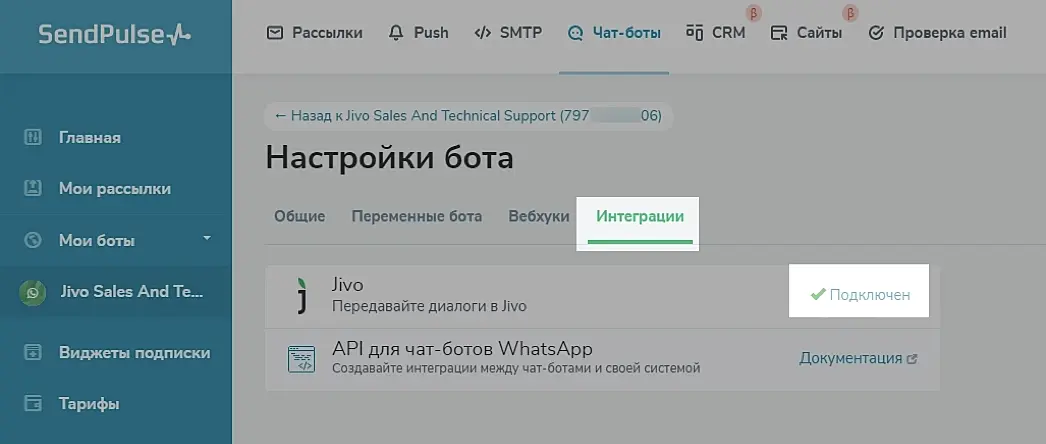
Task: Click the external link icon beside Документация
Action: pos(913,359)
